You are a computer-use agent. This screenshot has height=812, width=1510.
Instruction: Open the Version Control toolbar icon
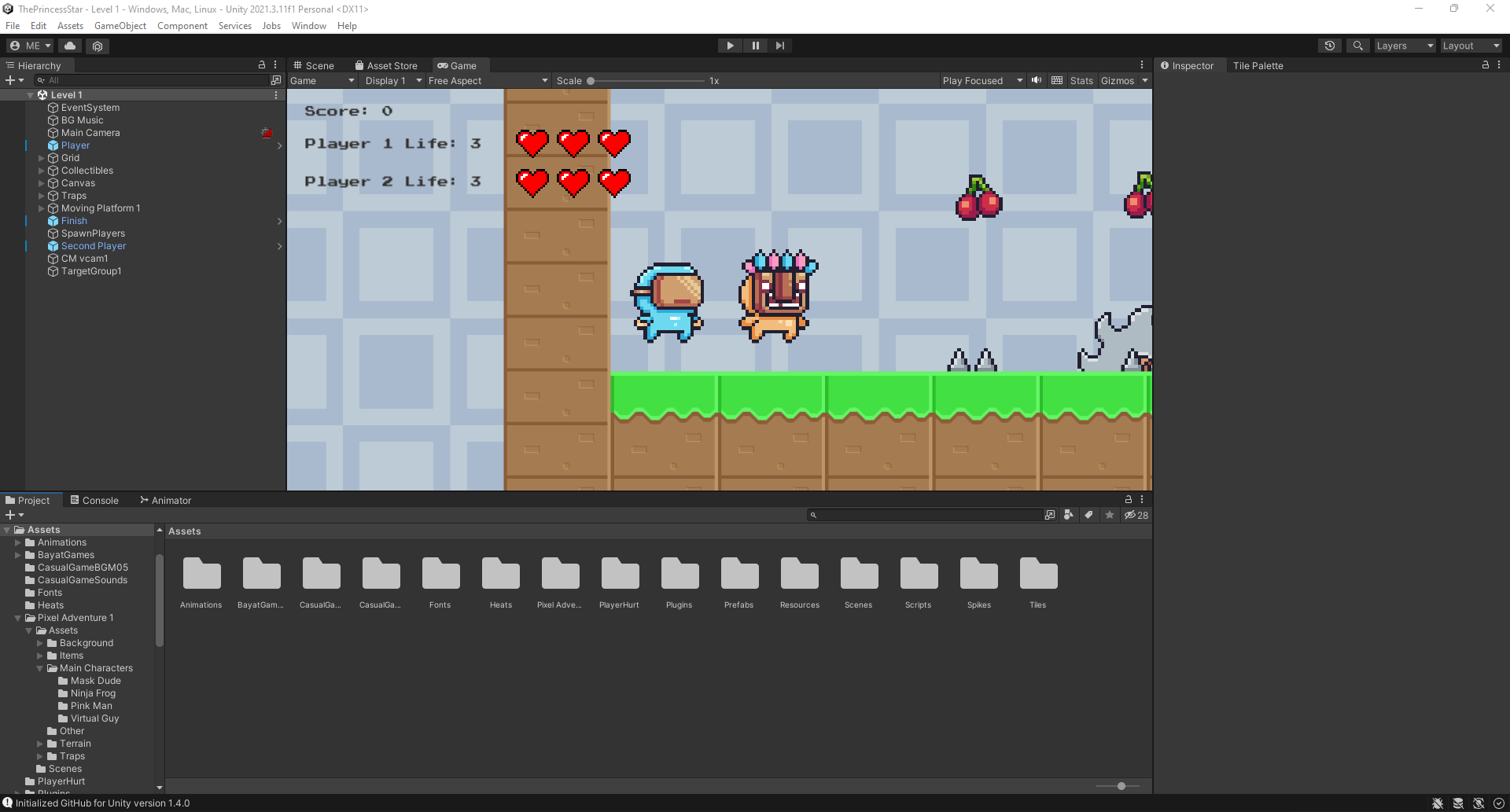tap(98, 46)
